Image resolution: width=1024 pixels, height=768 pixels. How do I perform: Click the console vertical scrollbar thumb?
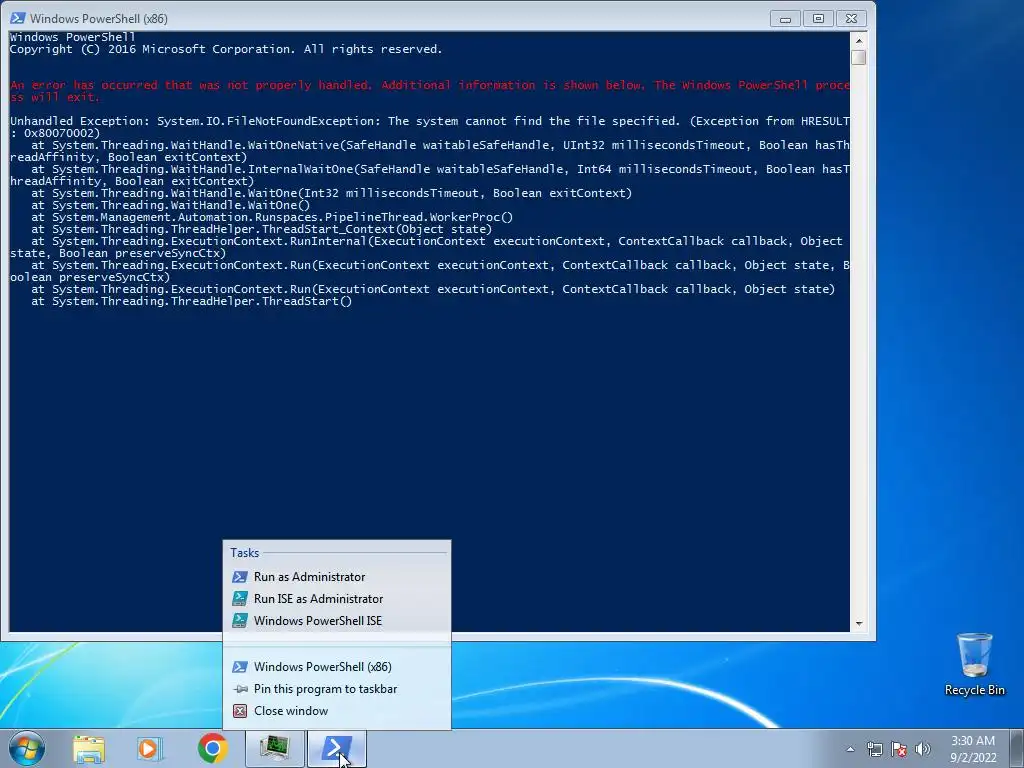pyautogui.click(x=859, y=57)
